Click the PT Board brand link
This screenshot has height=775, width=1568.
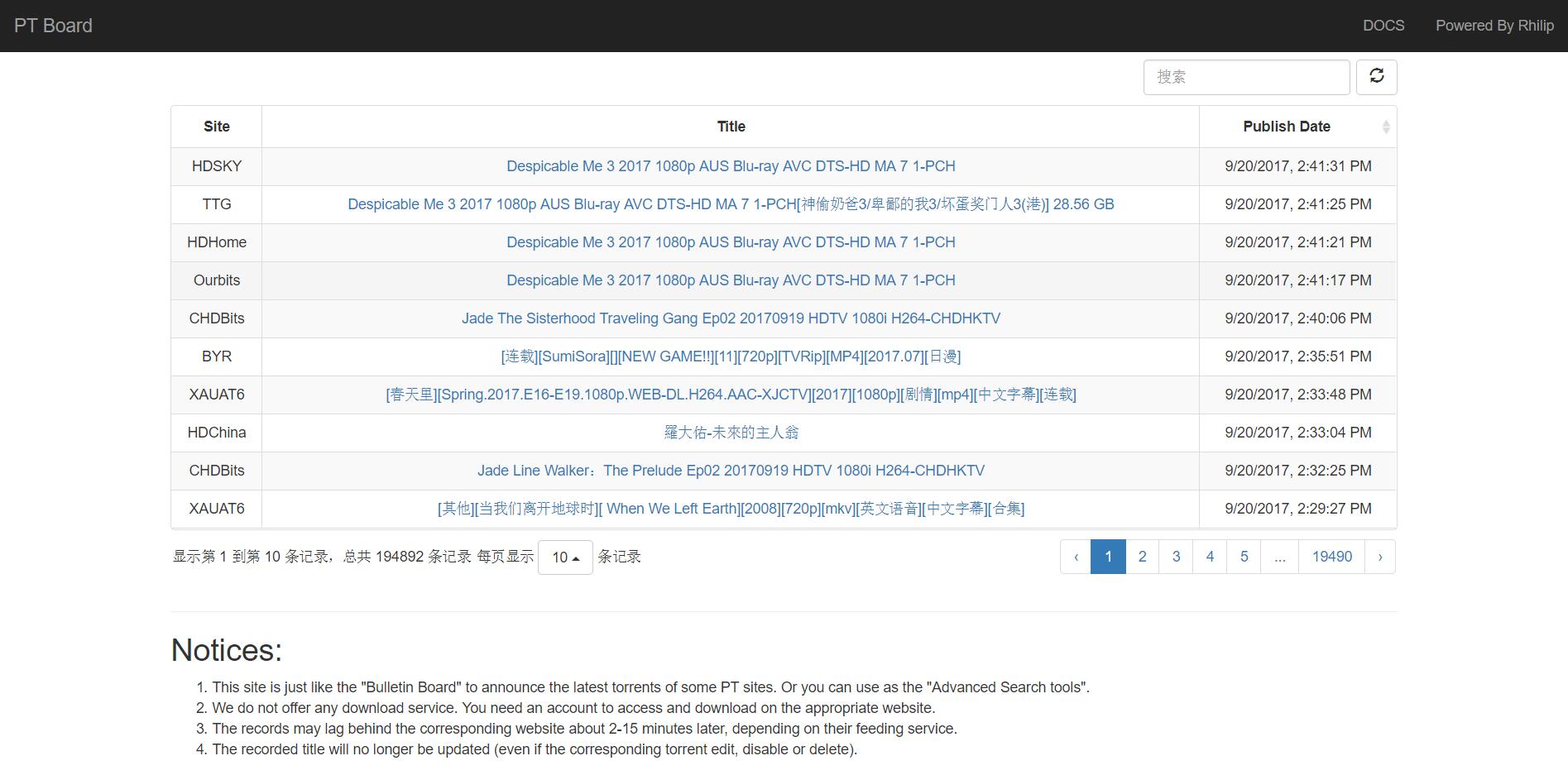53,26
